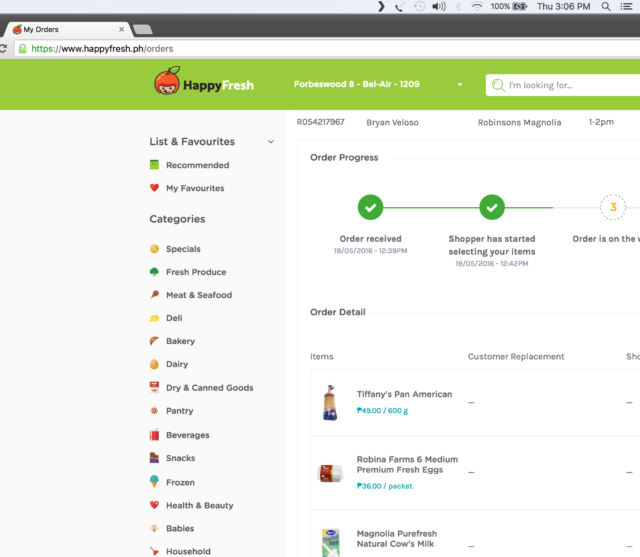Click the Deli cheese icon

[154, 318]
